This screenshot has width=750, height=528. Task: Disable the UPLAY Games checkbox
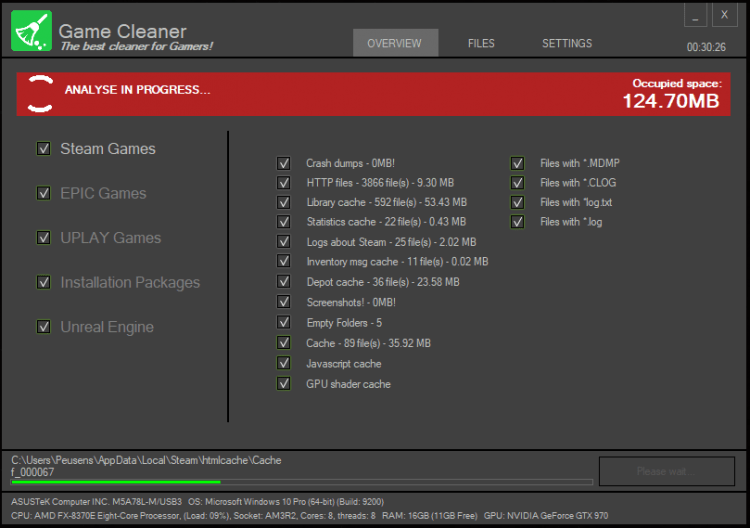[44, 238]
